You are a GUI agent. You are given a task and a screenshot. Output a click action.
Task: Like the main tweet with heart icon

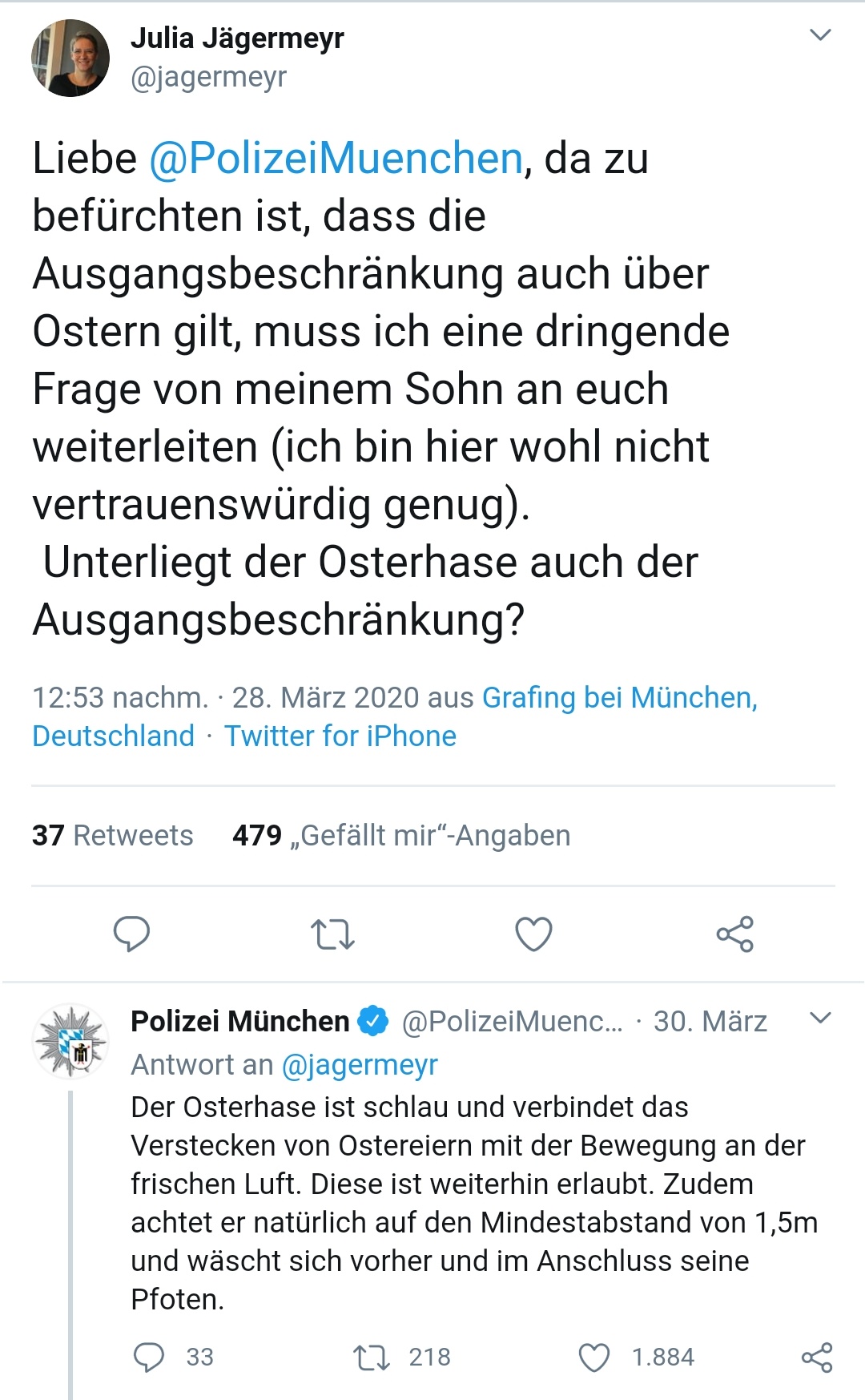tap(533, 934)
